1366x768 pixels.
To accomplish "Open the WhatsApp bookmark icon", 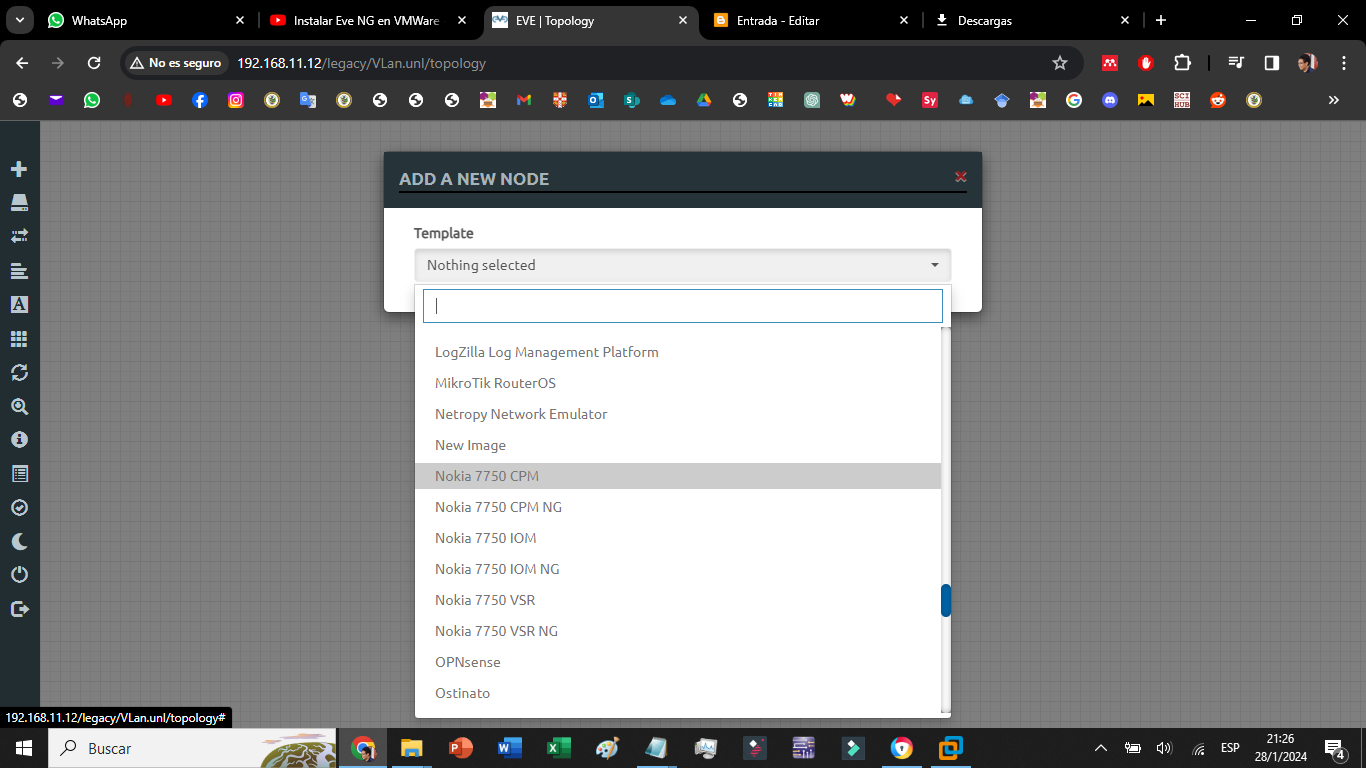I will point(92,100).
